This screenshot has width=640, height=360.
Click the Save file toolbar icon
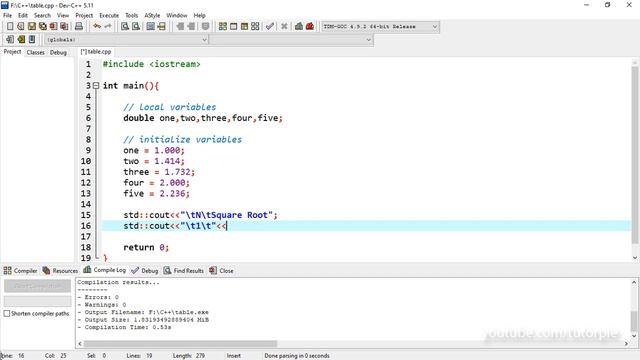tap(31, 27)
